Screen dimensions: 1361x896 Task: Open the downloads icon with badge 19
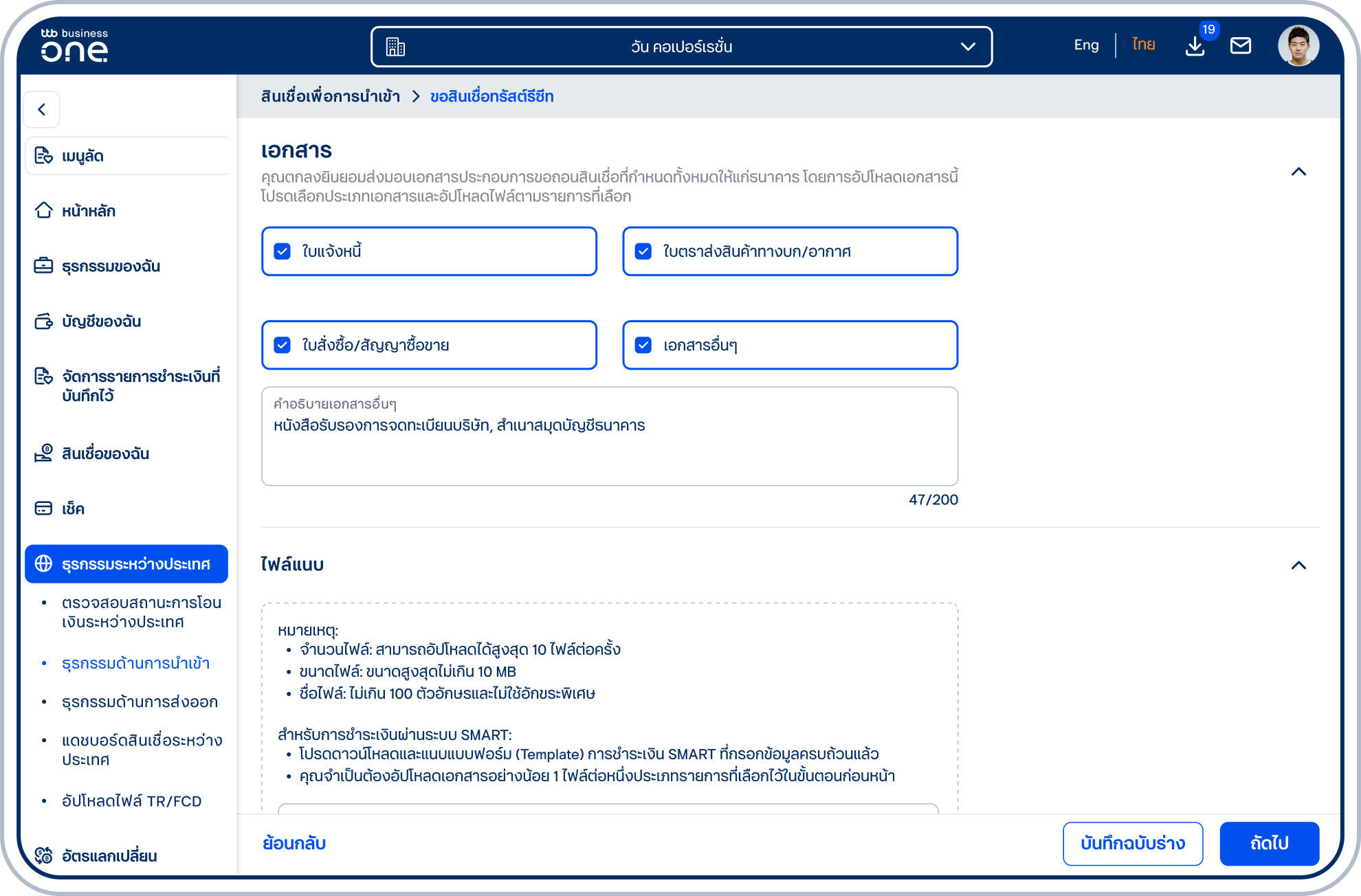point(1195,46)
